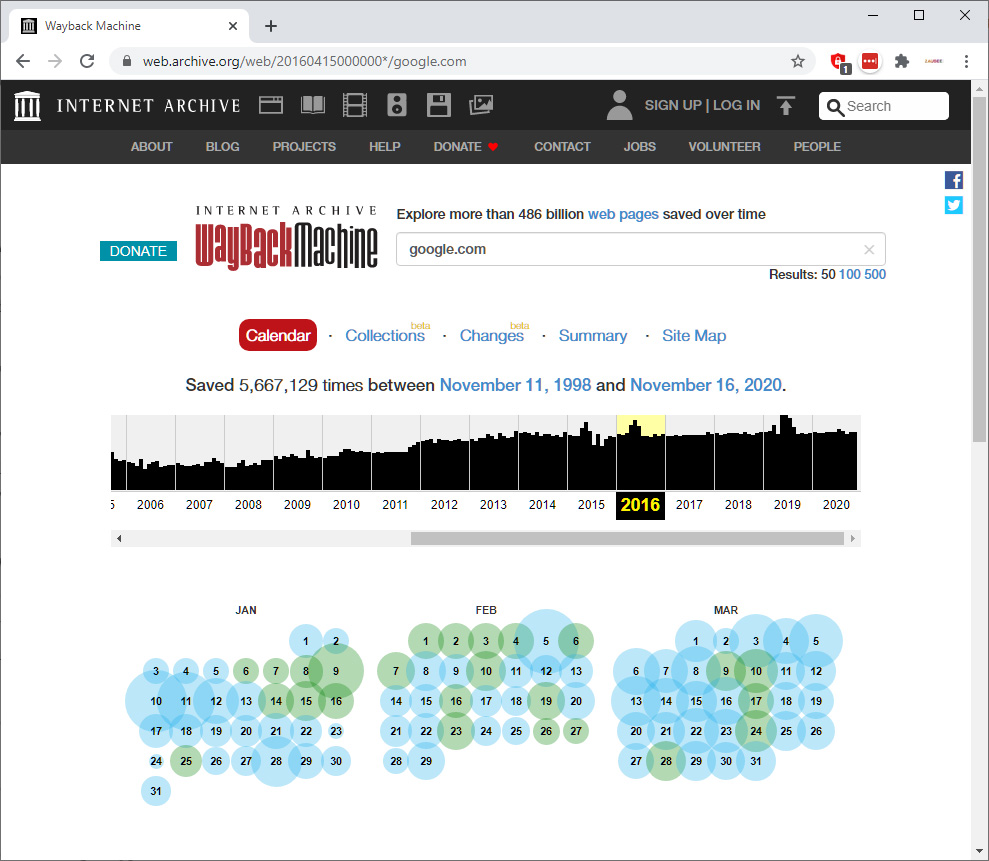The image size is (989, 861).
Task: Open the DONATE menu item with heart
Action: click(x=465, y=146)
